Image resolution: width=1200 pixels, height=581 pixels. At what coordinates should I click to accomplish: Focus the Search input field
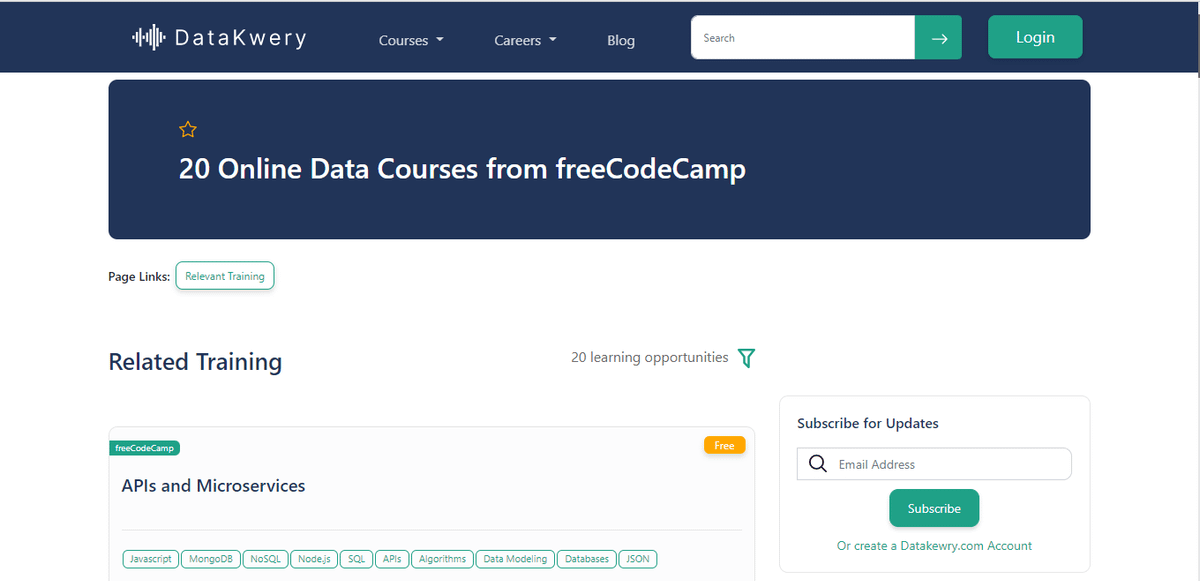click(x=802, y=38)
